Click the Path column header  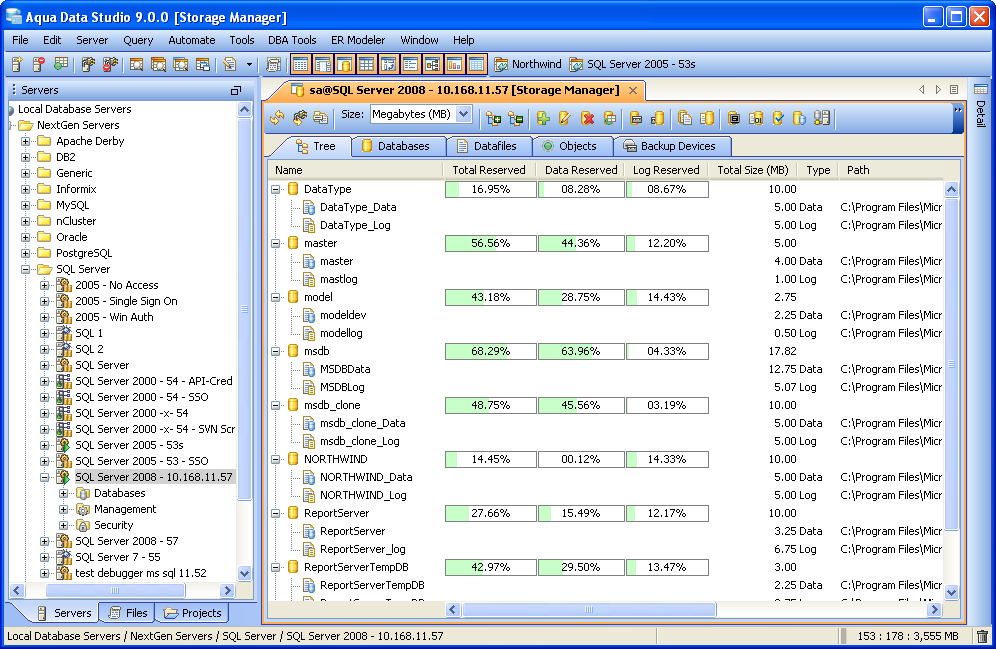pyautogui.click(x=858, y=170)
